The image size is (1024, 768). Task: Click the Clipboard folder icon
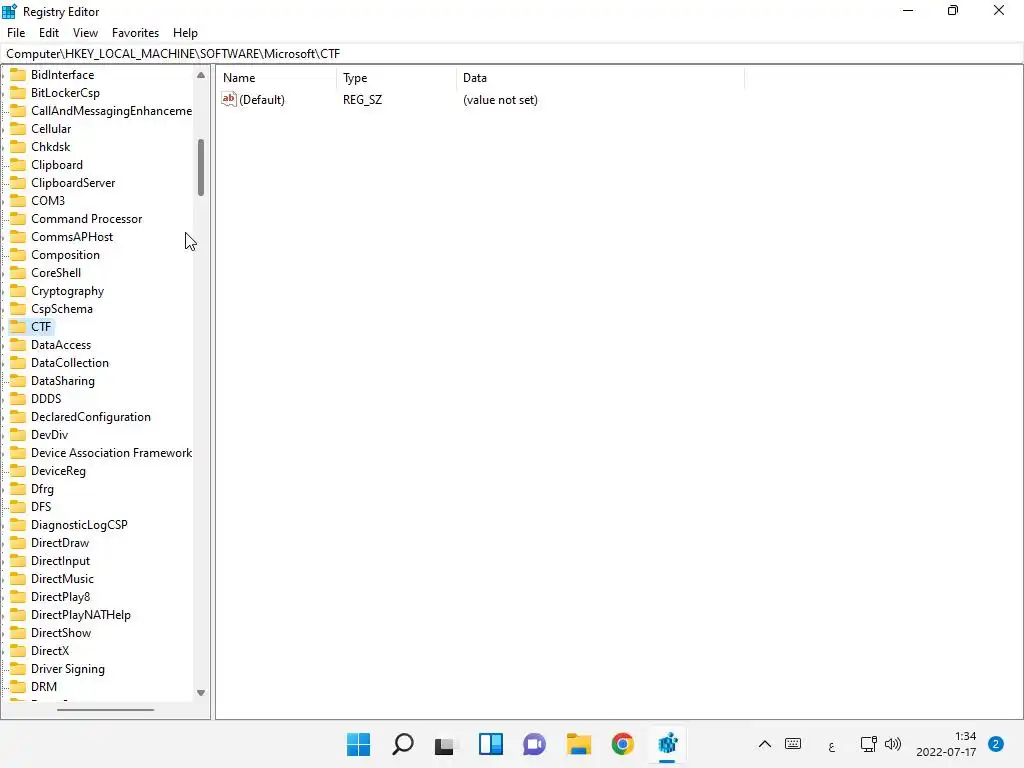[18, 165]
